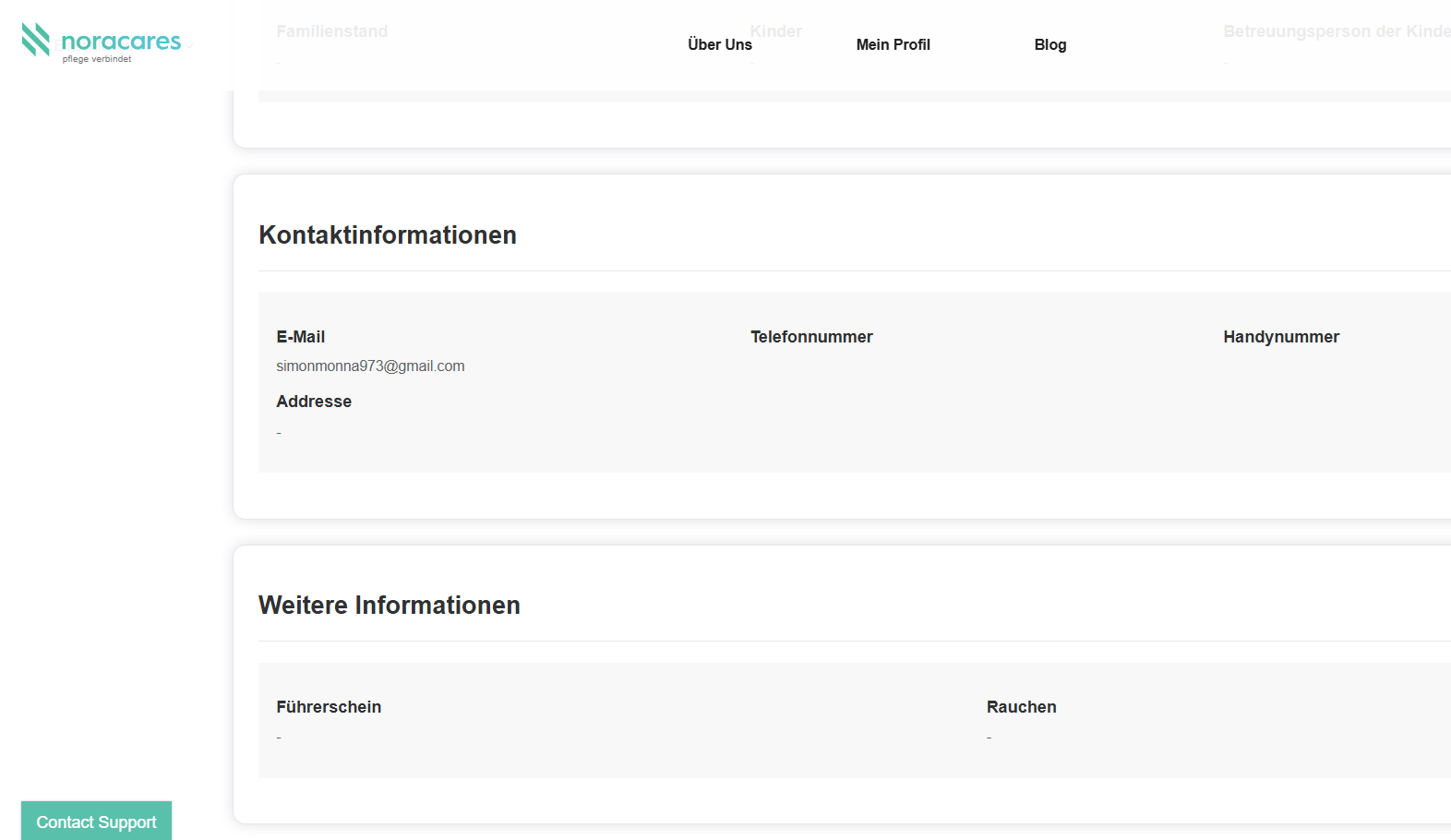Select the Handynummer field label
Screen dimensions: 1451x840
(x=1280, y=337)
